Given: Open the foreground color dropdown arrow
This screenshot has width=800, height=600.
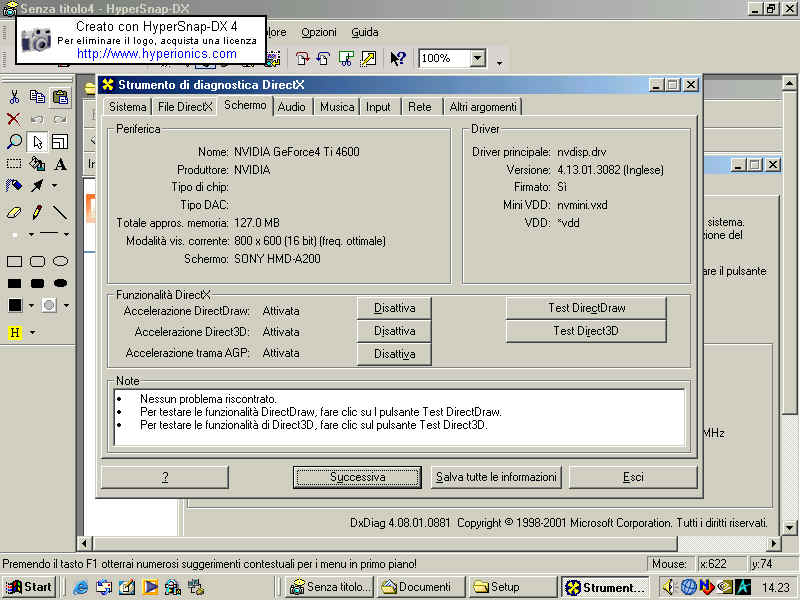Looking at the screenshot, I should click(31, 306).
